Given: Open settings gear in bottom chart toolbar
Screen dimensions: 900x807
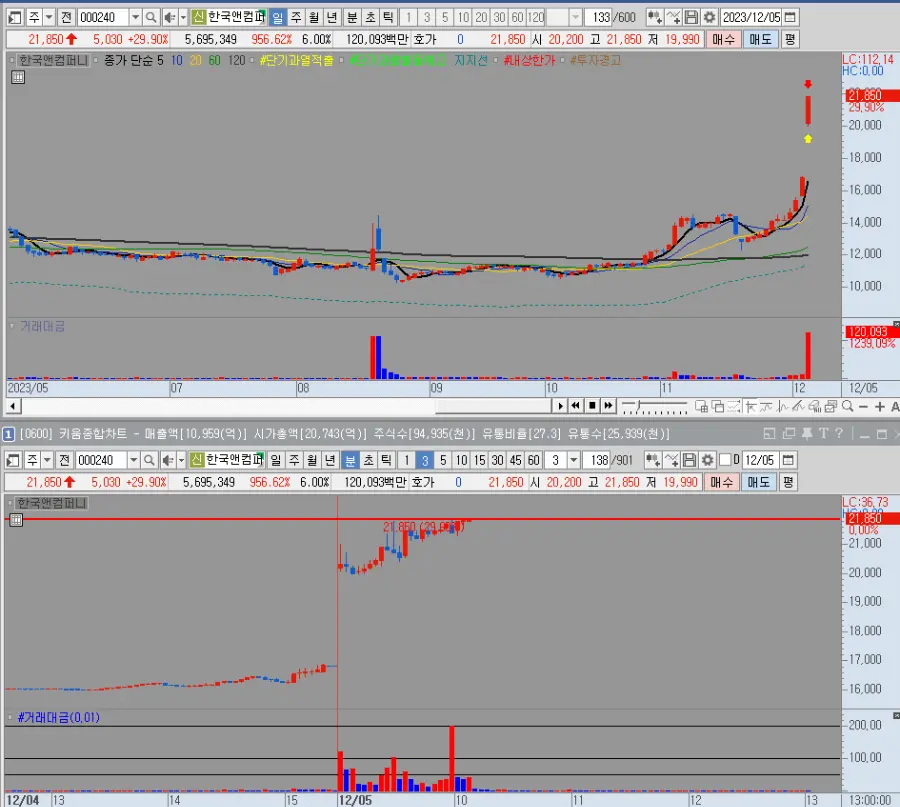Looking at the screenshot, I should point(708,460).
